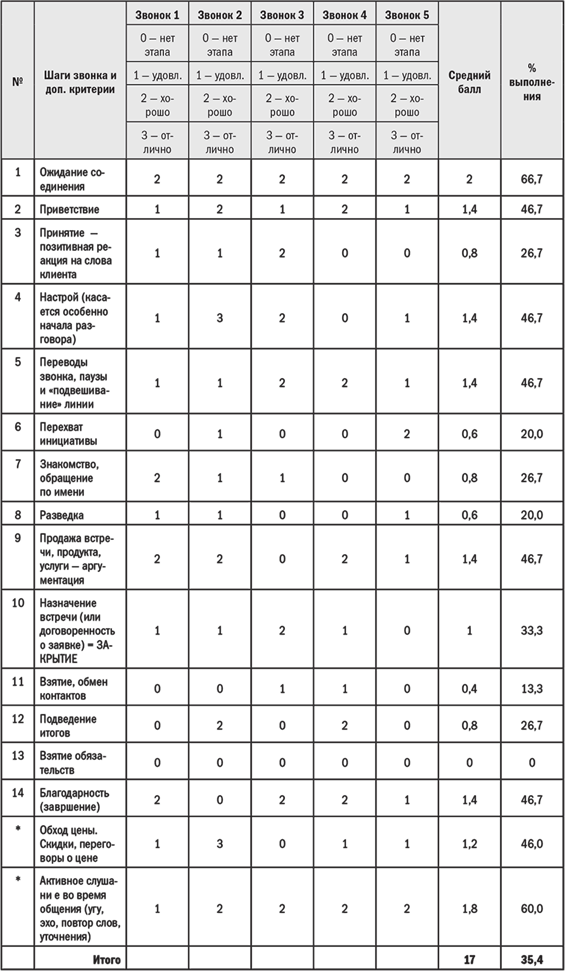The width and height of the screenshot is (565, 971).
Task: Click Звонок 4 score '2' in Подведение итогов row
Action: pos(345,726)
